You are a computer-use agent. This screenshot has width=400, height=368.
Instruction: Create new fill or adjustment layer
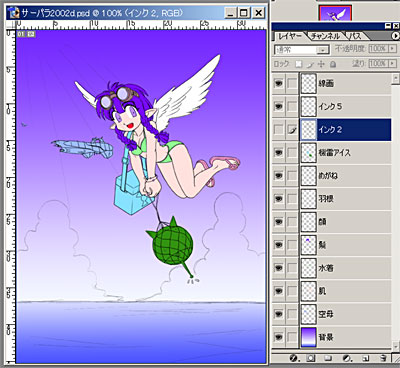[x=347, y=358]
